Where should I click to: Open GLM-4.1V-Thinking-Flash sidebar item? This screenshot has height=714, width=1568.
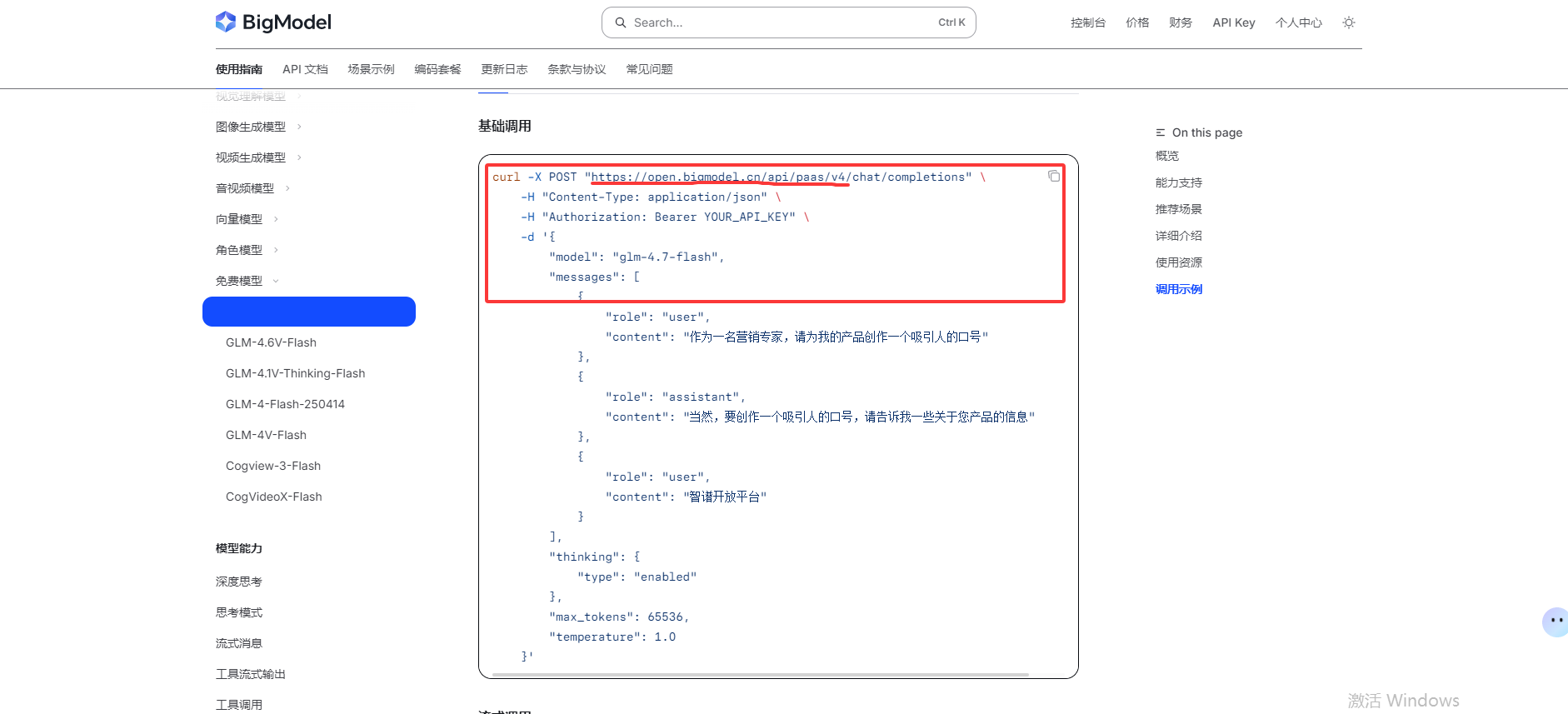click(295, 373)
